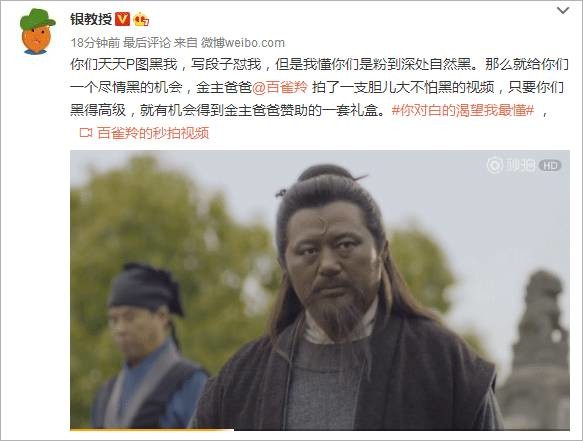
Task: Open hashtag #你对白的渴望我最懂#
Action: tap(463, 110)
